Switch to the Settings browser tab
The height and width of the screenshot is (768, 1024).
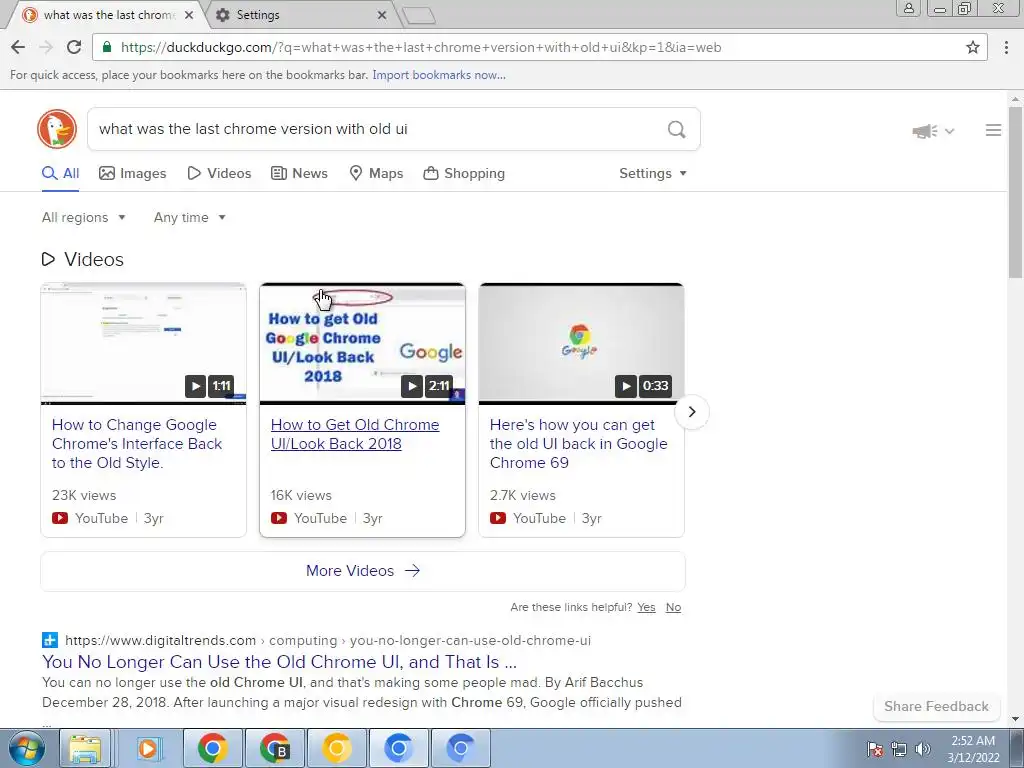pos(302,14)
